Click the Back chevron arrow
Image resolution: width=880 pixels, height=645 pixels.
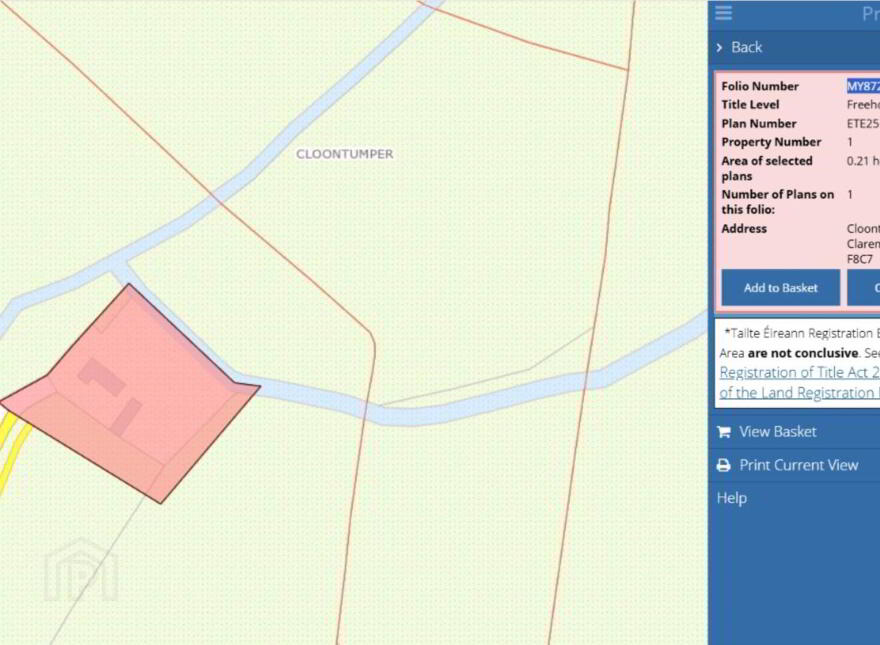pyautogui.click(x=719, y=48)
